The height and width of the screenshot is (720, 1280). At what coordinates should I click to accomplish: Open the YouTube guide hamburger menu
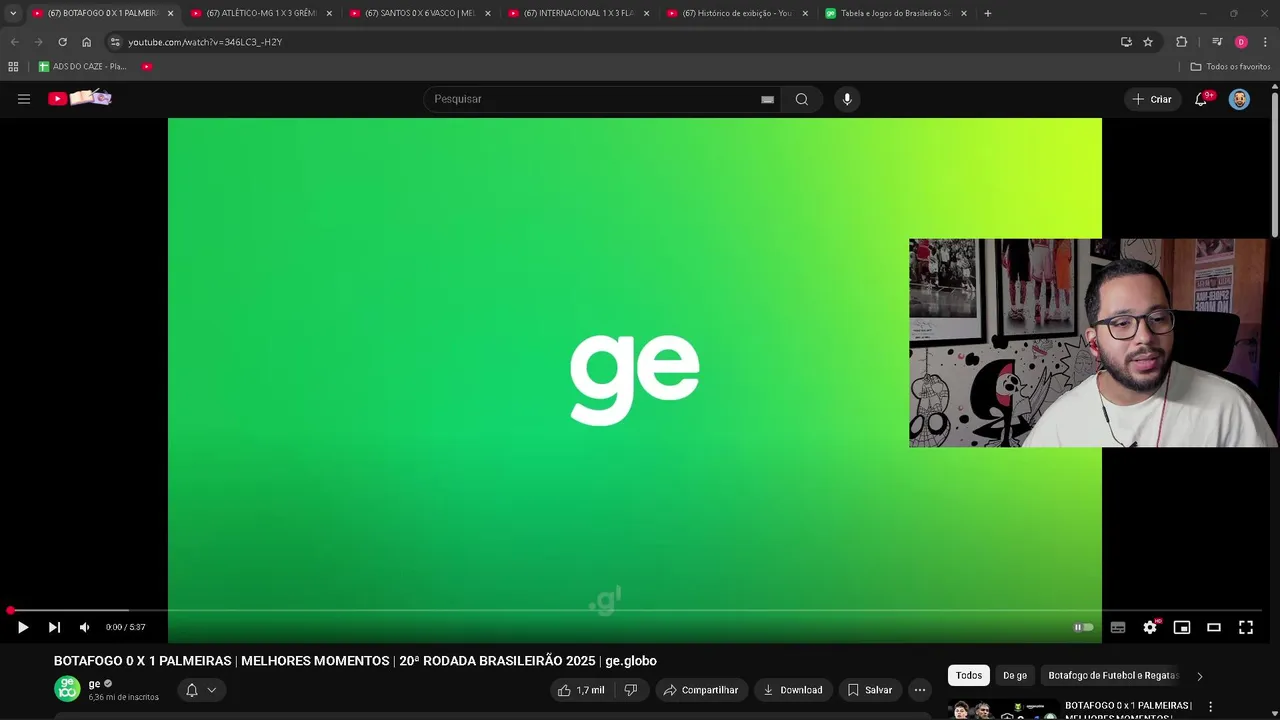24,99
